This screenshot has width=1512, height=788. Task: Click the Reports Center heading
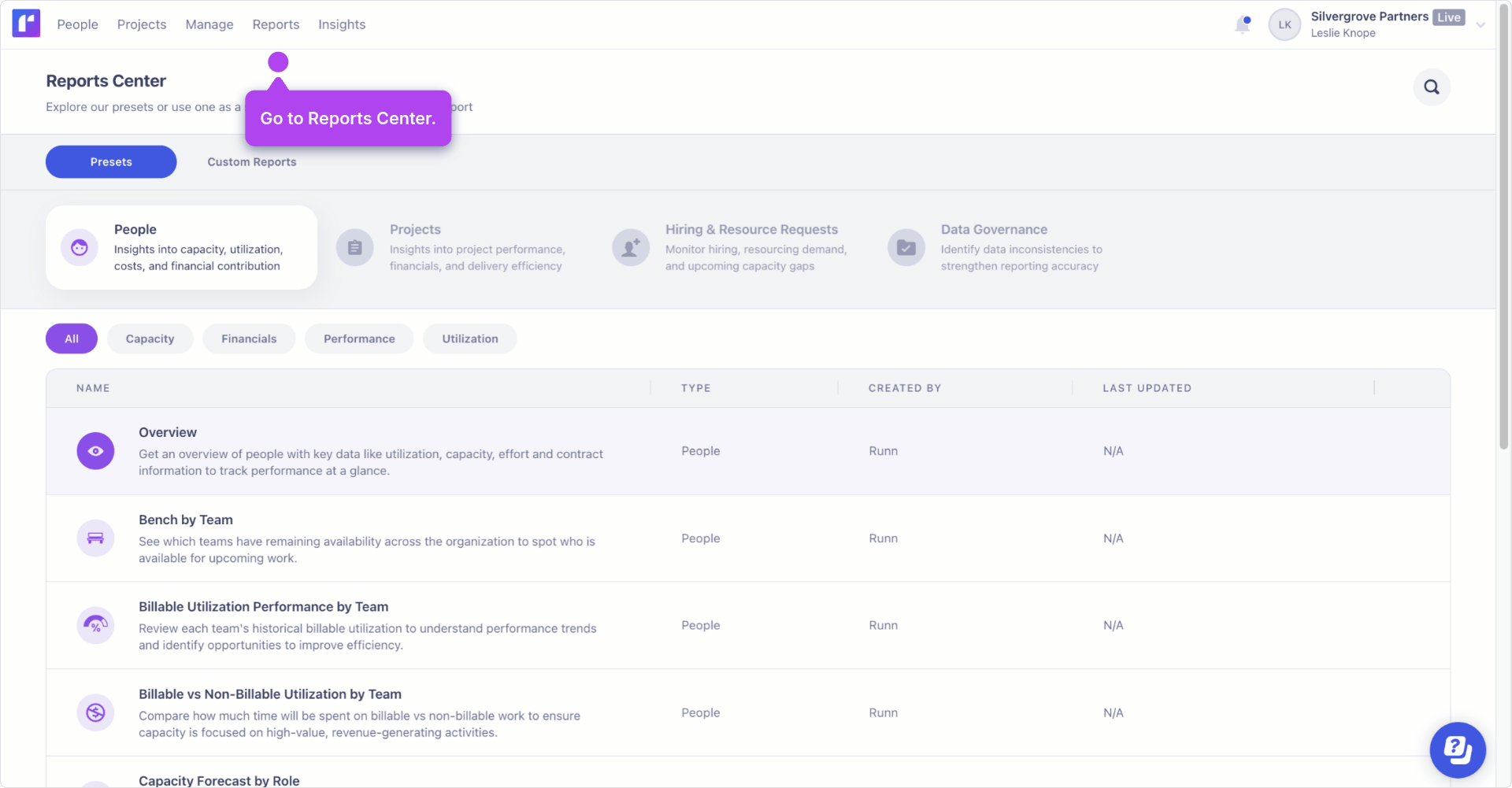click(x=106, y=81)
